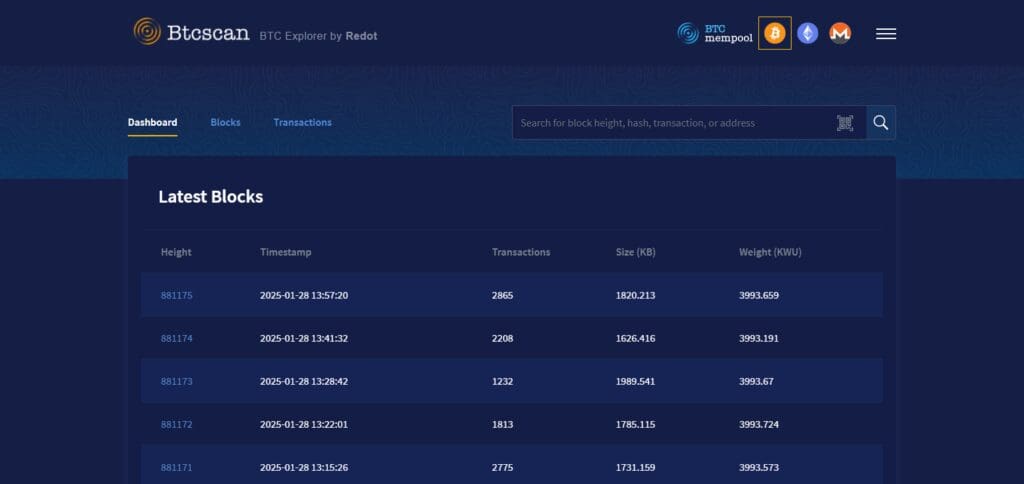Click the Weight (KWU) column header

pyautogui.click(x=770, y=252)
